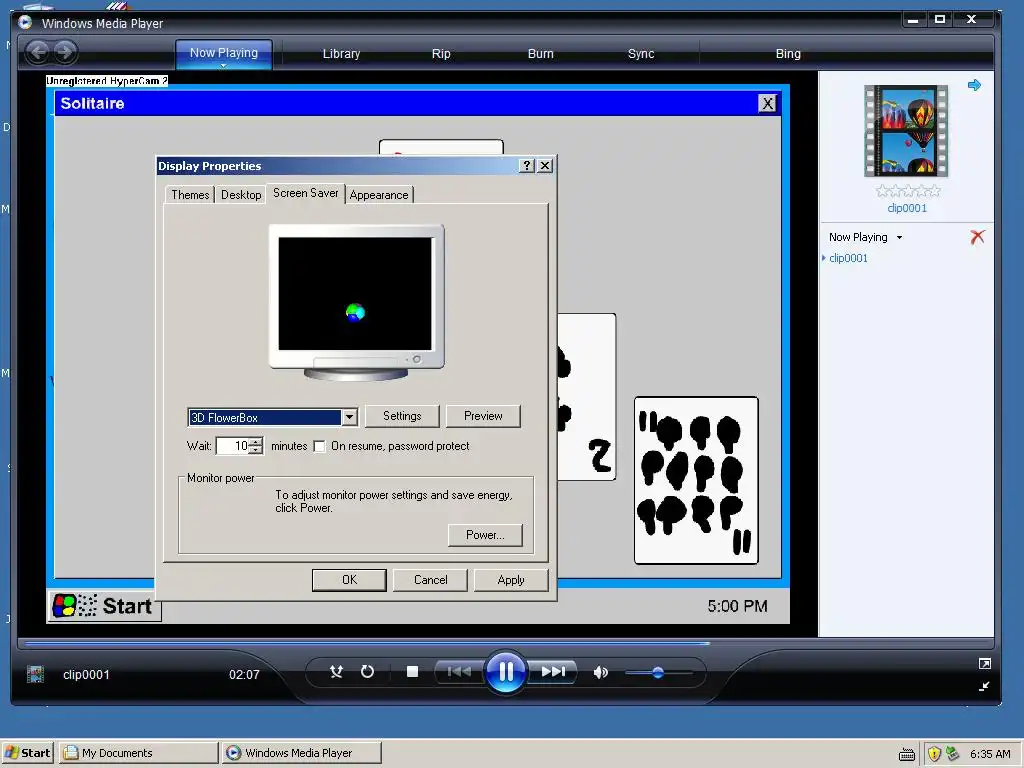Image resolution: width=1024 pixels, height=768 pixels.
Task: Mute the player volume
Action: [x=600, y=672]
